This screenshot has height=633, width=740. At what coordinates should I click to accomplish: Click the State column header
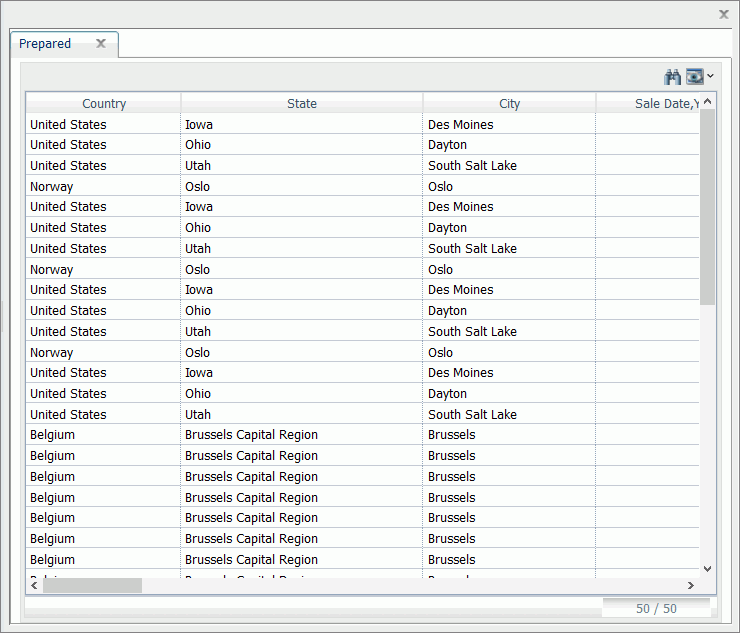click(302, 103)
